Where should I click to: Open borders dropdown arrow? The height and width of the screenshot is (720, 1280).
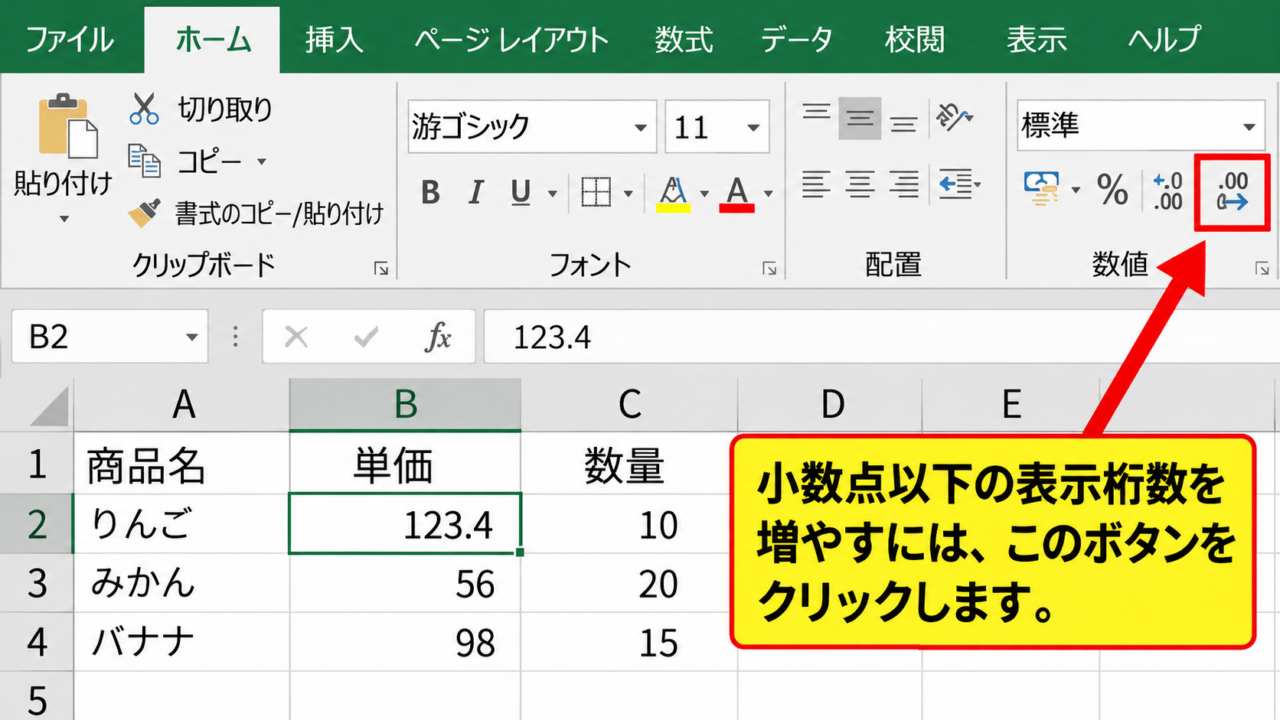pyautogui.click(x=628, y=193)
